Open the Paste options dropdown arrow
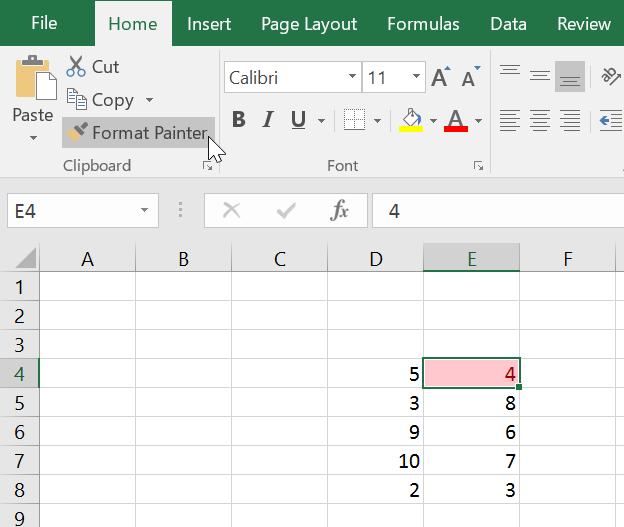Image resolution: width=624 pixels, height=527 pixels. pos(33,138)
